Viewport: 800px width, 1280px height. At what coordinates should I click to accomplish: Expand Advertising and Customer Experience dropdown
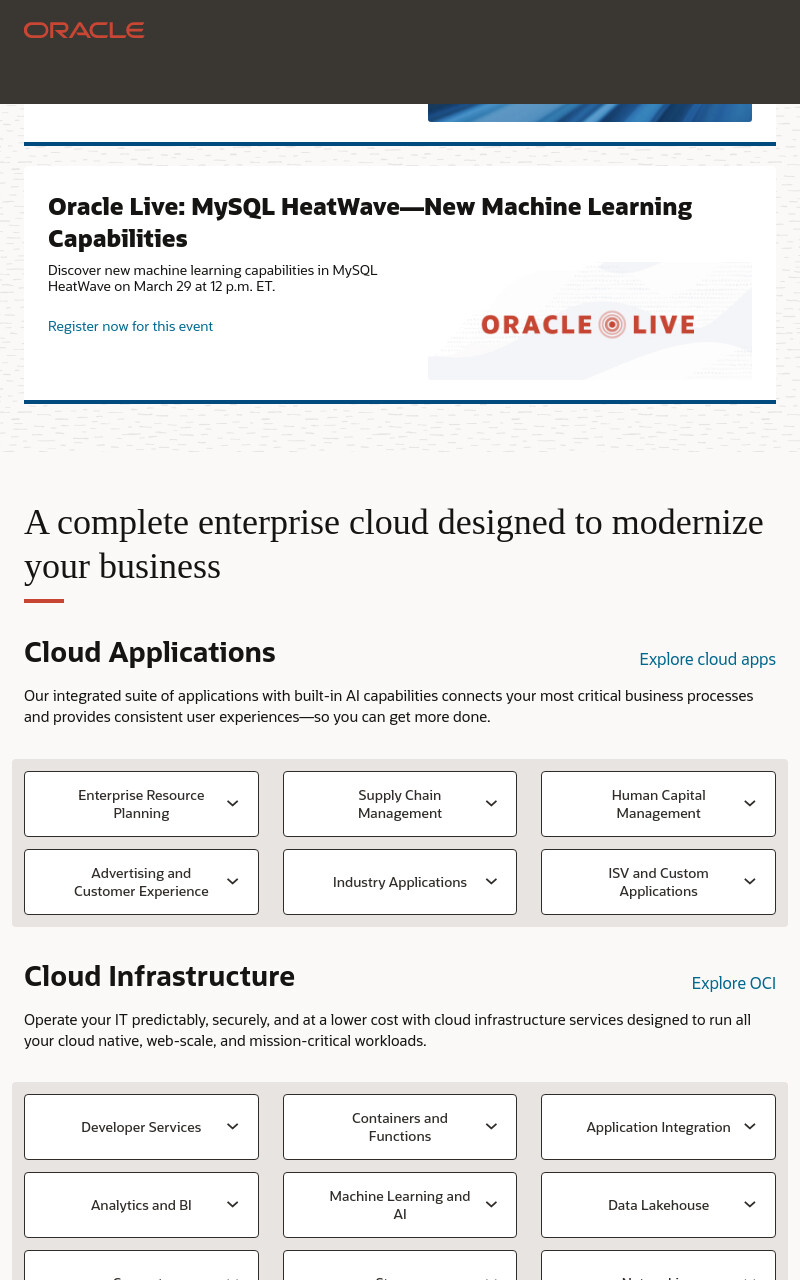coord(141,882)
